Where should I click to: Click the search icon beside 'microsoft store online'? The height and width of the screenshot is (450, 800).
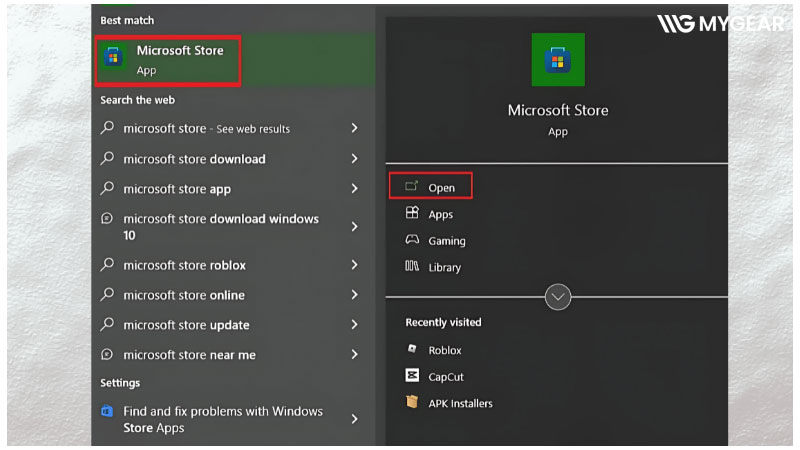pos(107,294)
